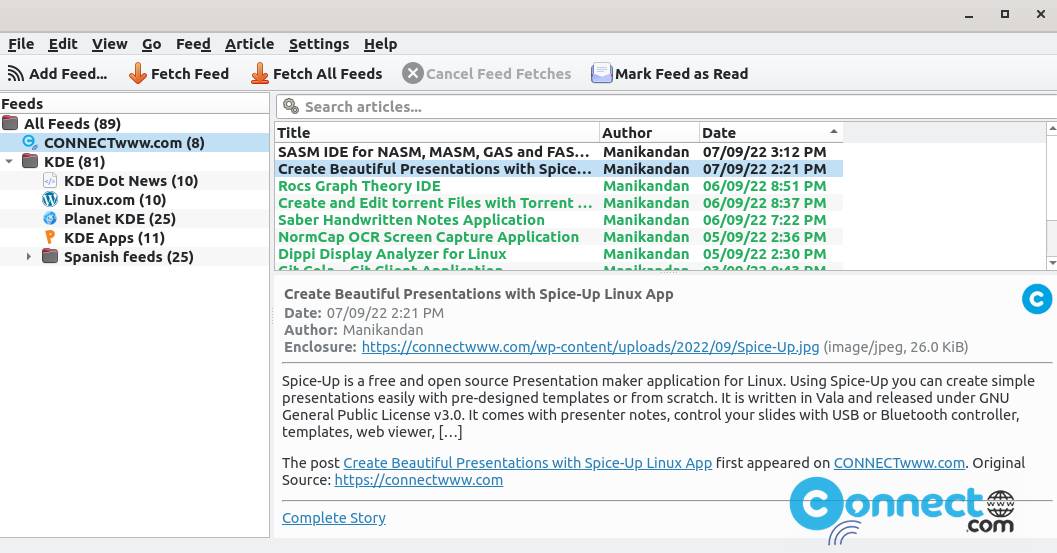The width and height of the screenshot is (1057, 553).
Task: Select article Saber Handwritten Notes Application
Action: point(411,220)
